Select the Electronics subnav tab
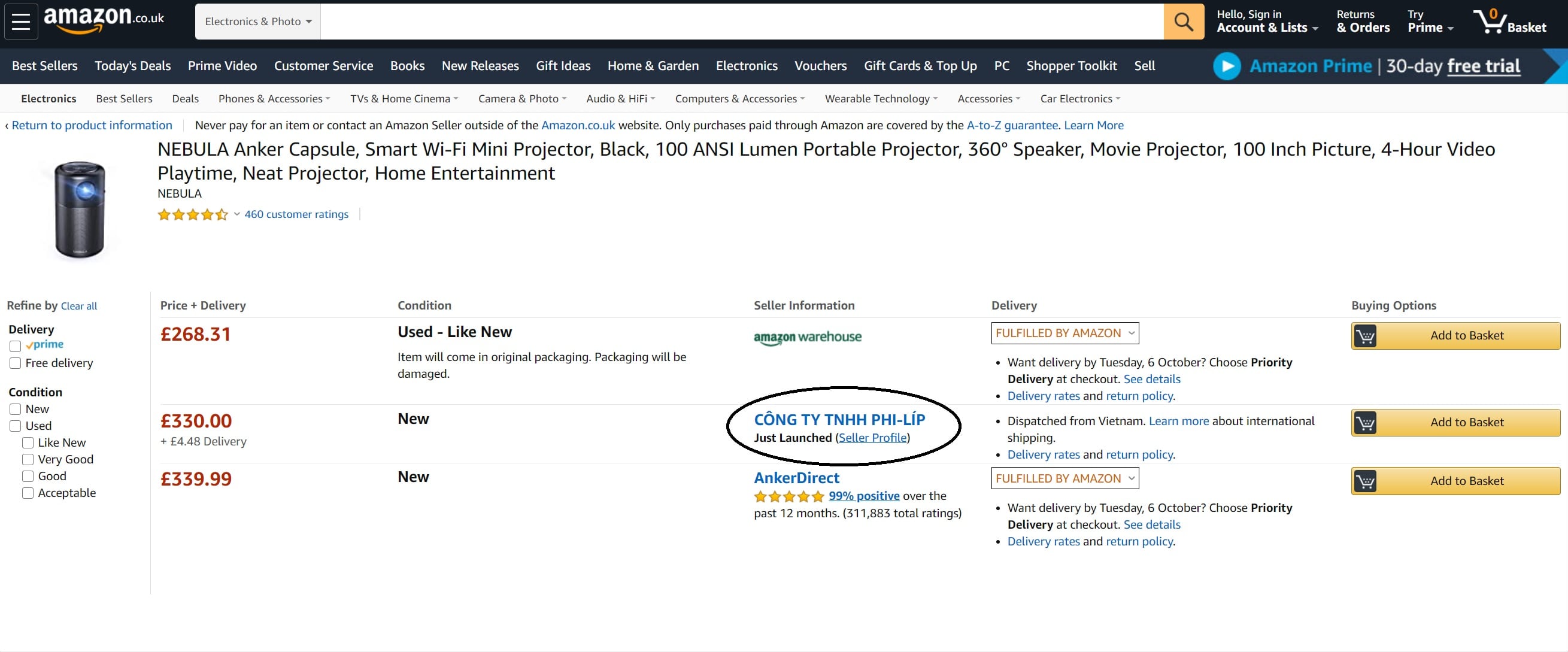This screenshot has height=652, width=1568. point(48,98)
